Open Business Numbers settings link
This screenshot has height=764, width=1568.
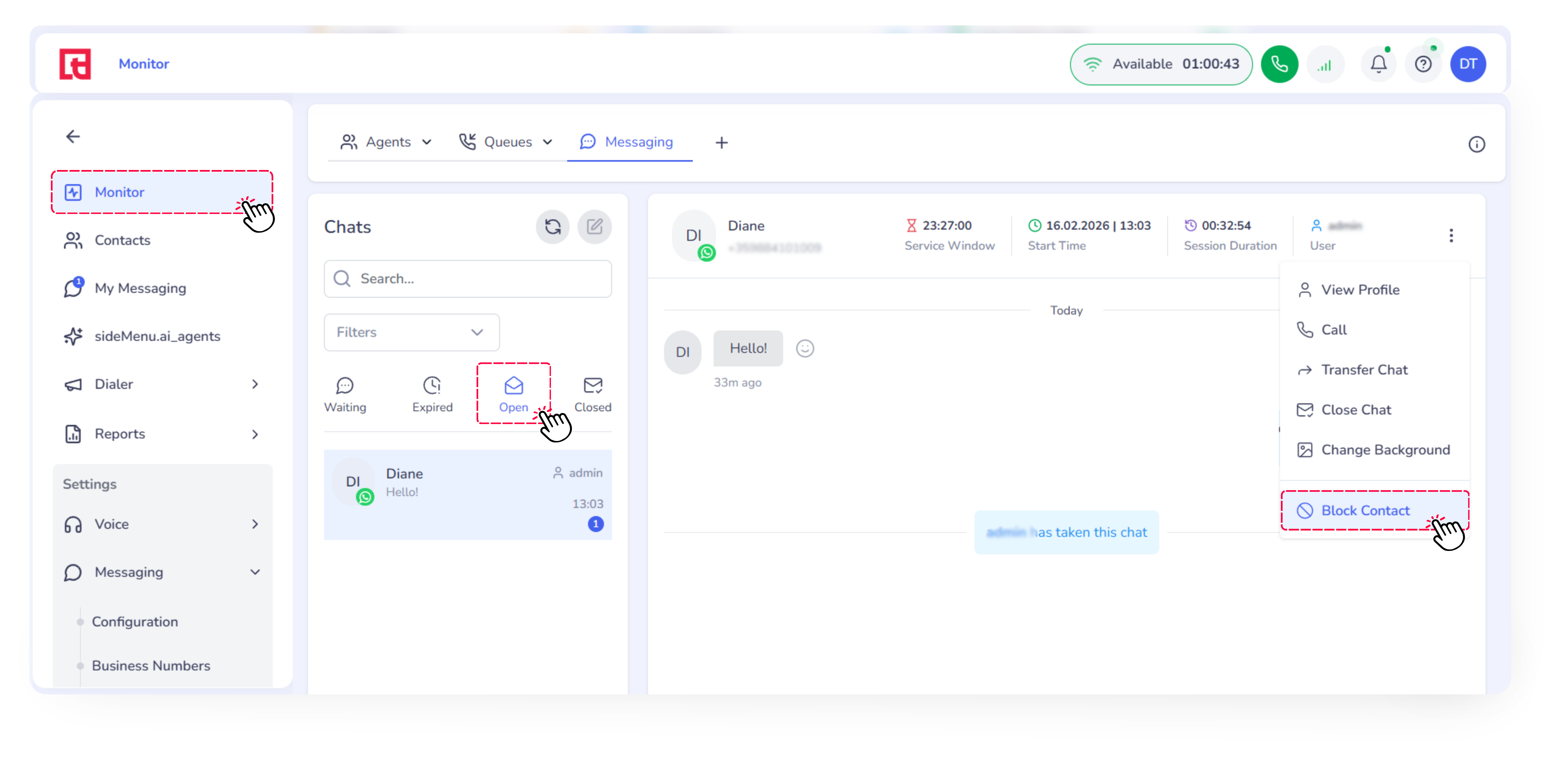pyautogui.click(x=151, y=665)
